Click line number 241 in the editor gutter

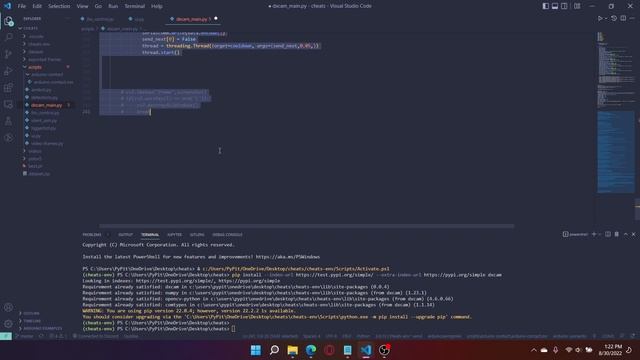click(86, 111)
